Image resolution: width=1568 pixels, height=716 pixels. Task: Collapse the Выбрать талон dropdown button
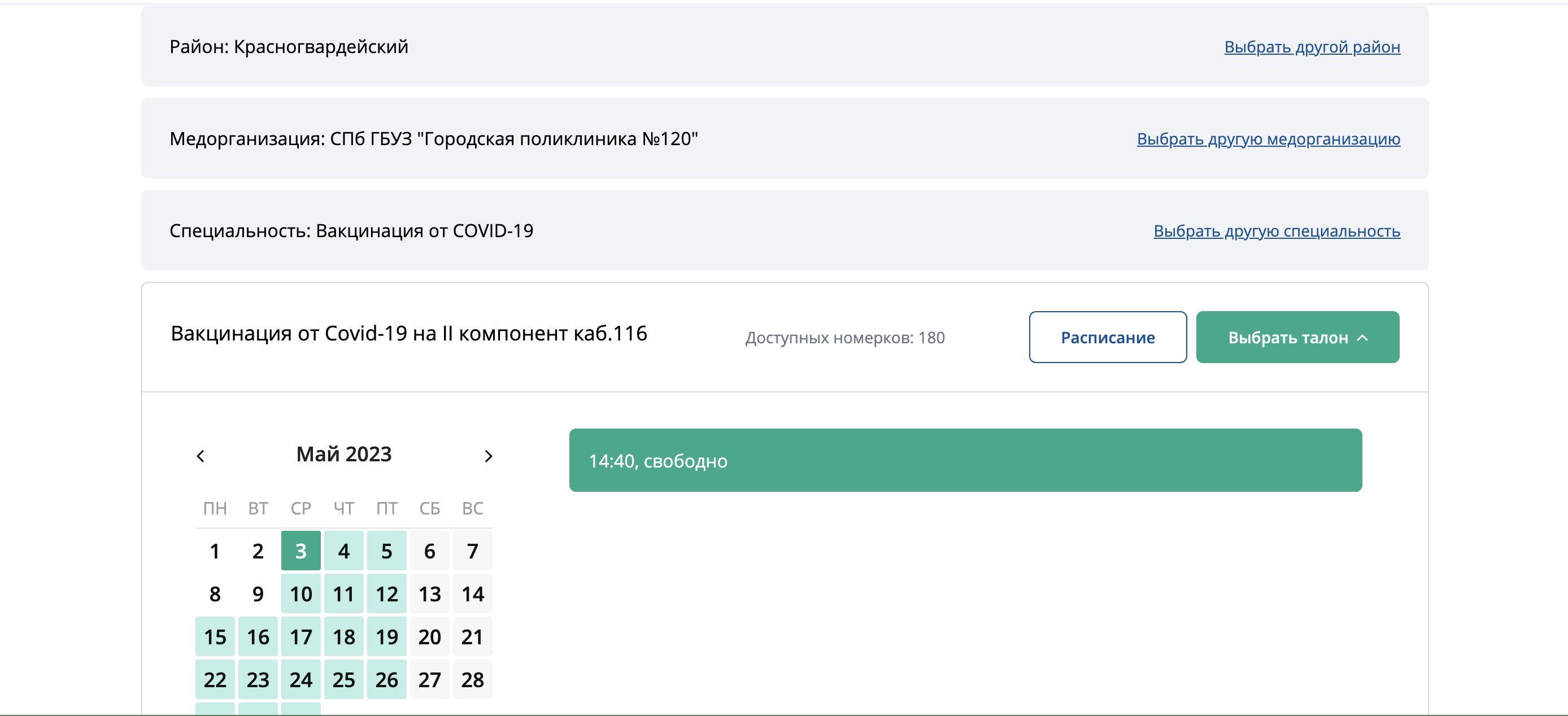pos(1296,337)
